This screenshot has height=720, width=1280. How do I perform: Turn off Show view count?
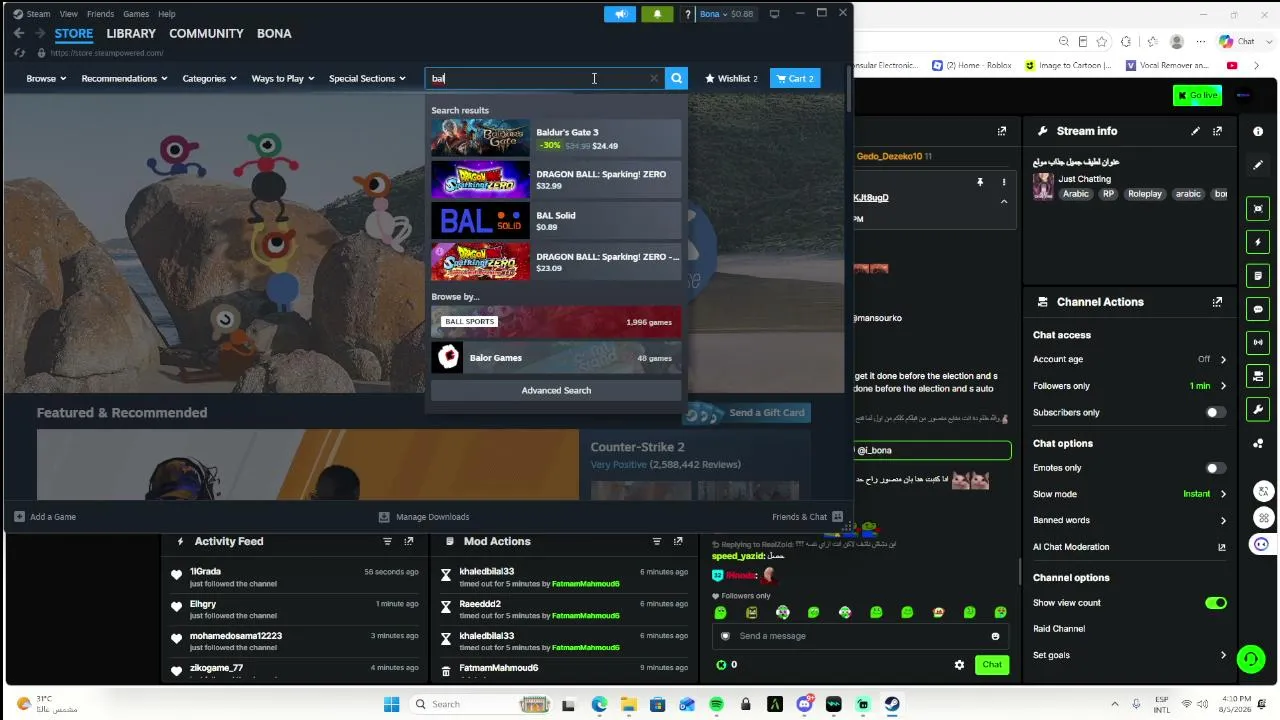[x=1216, y=603]
